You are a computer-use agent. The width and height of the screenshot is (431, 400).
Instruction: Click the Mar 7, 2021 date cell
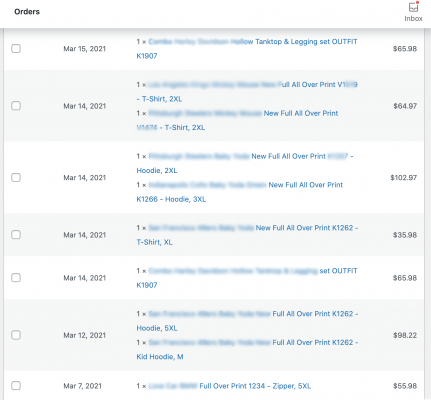pyautogui.click(x=82, y=386)
